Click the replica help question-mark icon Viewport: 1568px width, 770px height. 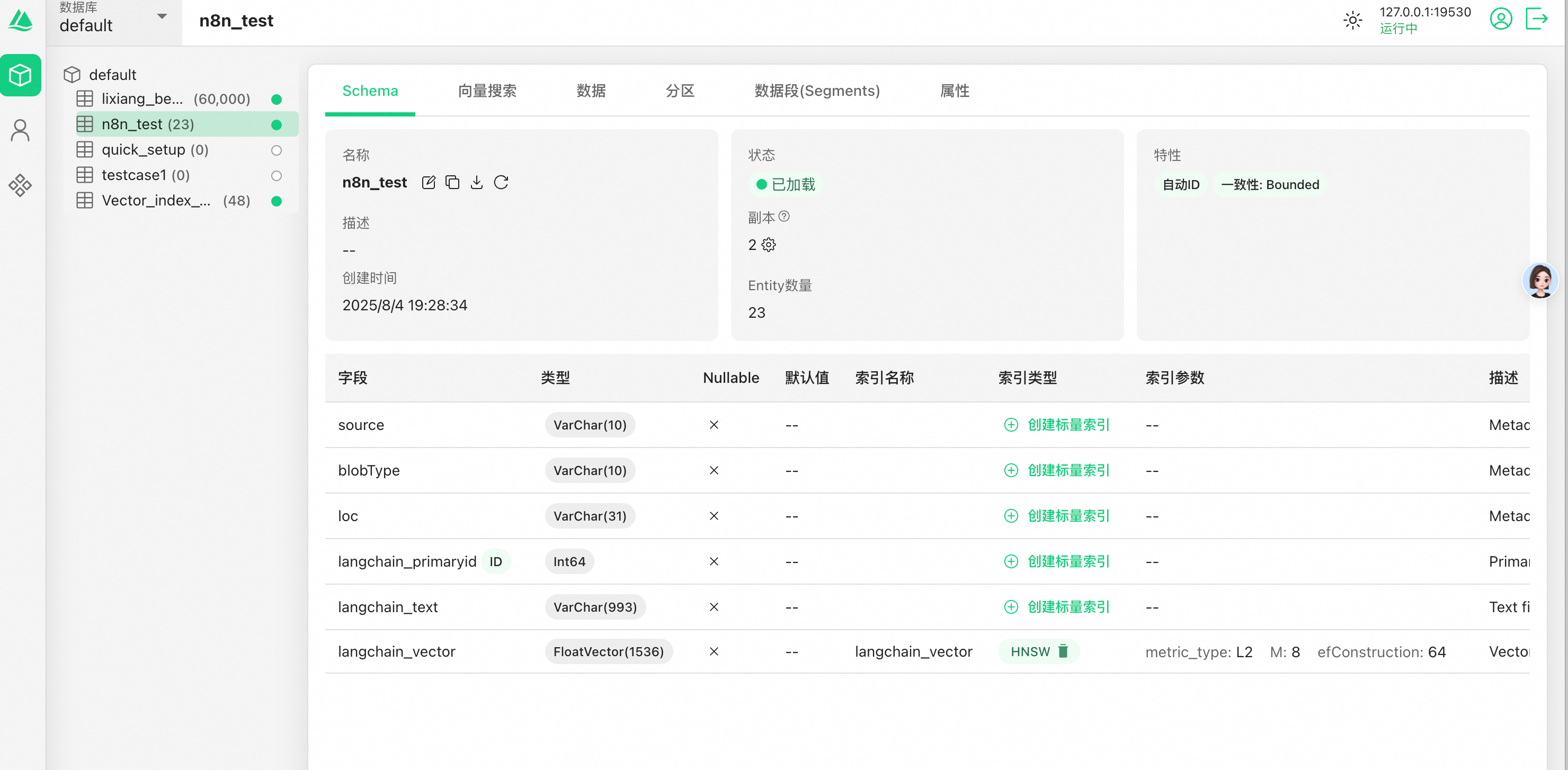pyautogui.click(x=784, y=217)
